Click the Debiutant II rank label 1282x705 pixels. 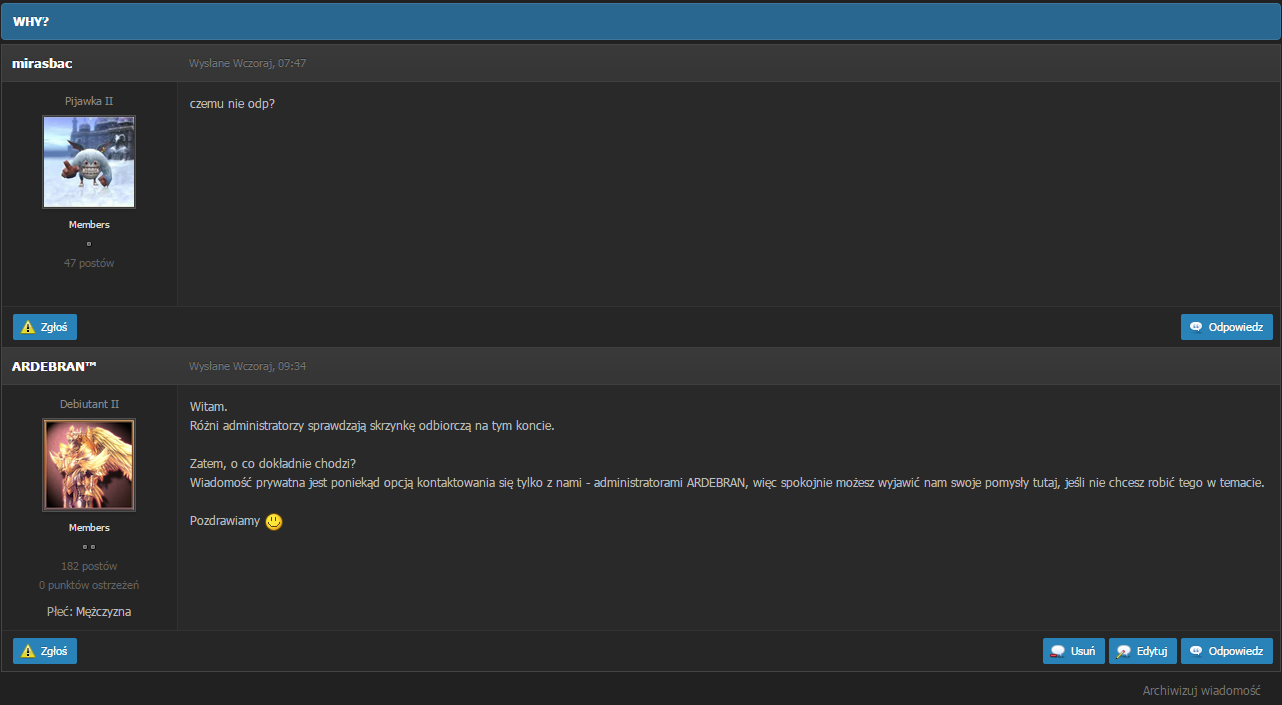tap(89, 404)
